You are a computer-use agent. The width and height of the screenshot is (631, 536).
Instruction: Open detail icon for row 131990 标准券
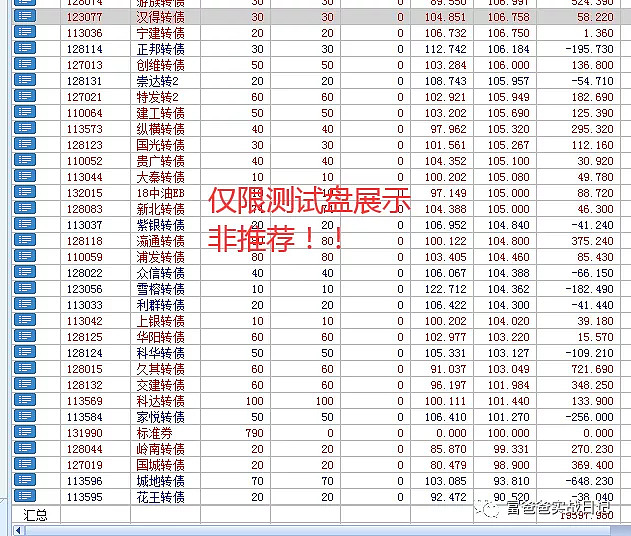click(x=25, y=432)
